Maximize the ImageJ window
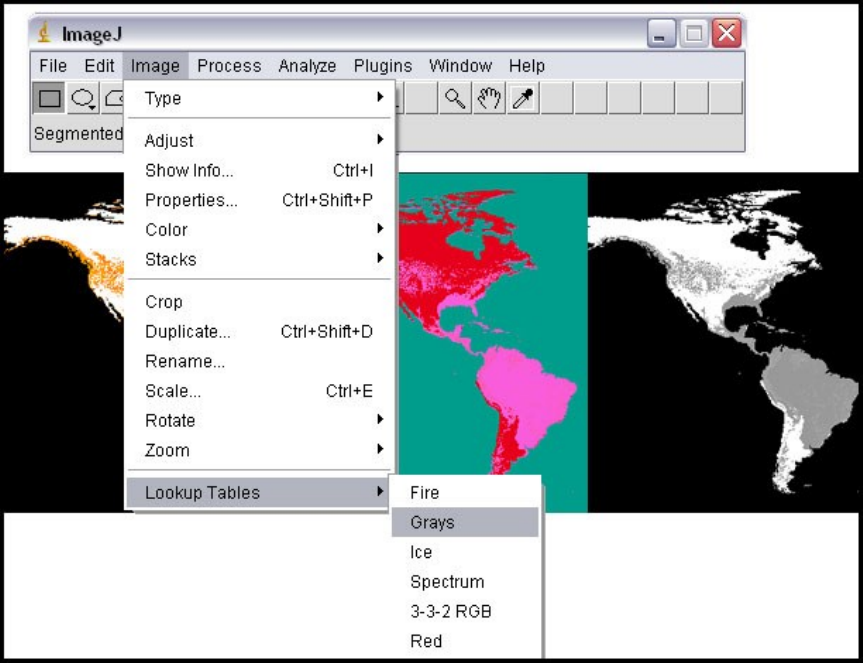The image size is (863, 663). 693,34
